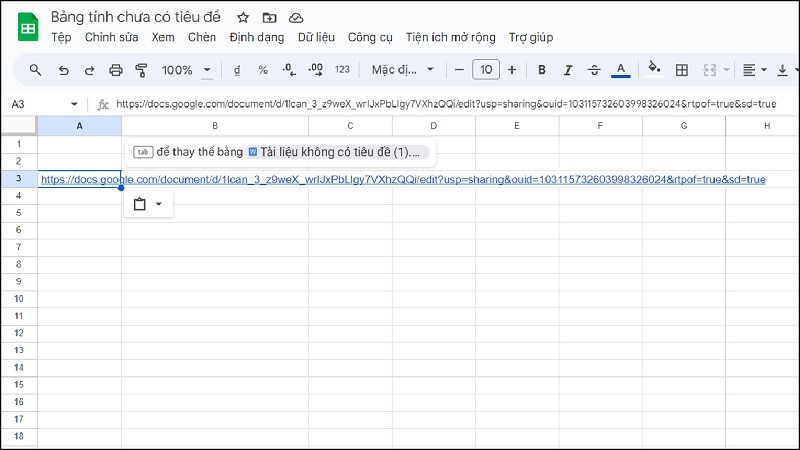Select column D header
The image size is (800, 450).
pos(434,126)
